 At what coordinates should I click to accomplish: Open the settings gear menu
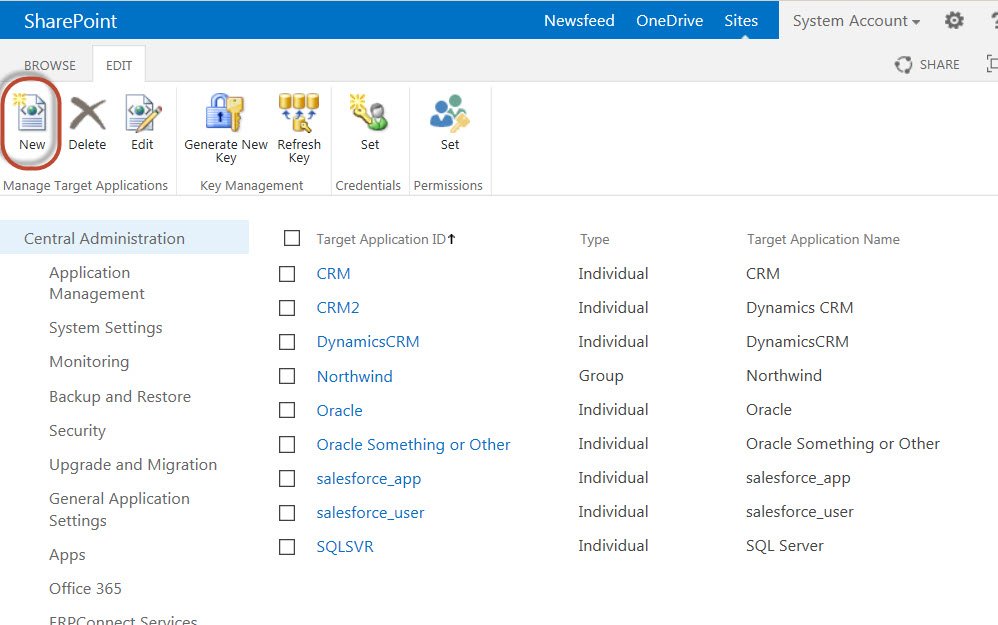[x=954, y=20]
